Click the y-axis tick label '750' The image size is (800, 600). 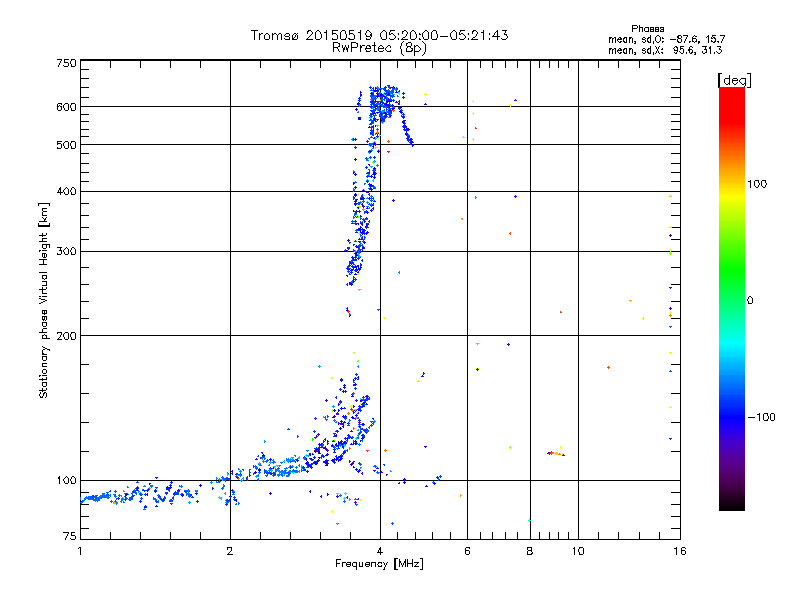tap(66, 63)
